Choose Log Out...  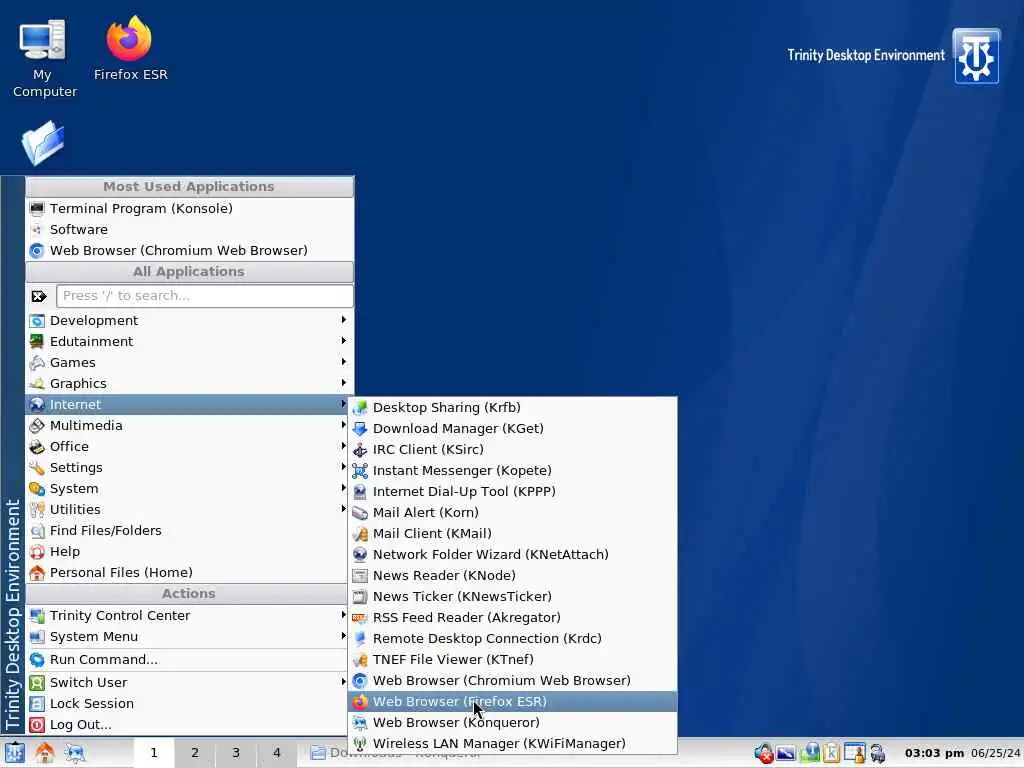click(x=187, y=724)
